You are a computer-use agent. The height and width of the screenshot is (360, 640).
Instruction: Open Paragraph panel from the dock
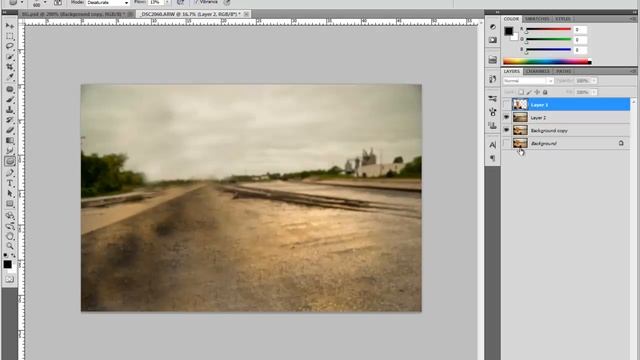click(x=493, y=158)
